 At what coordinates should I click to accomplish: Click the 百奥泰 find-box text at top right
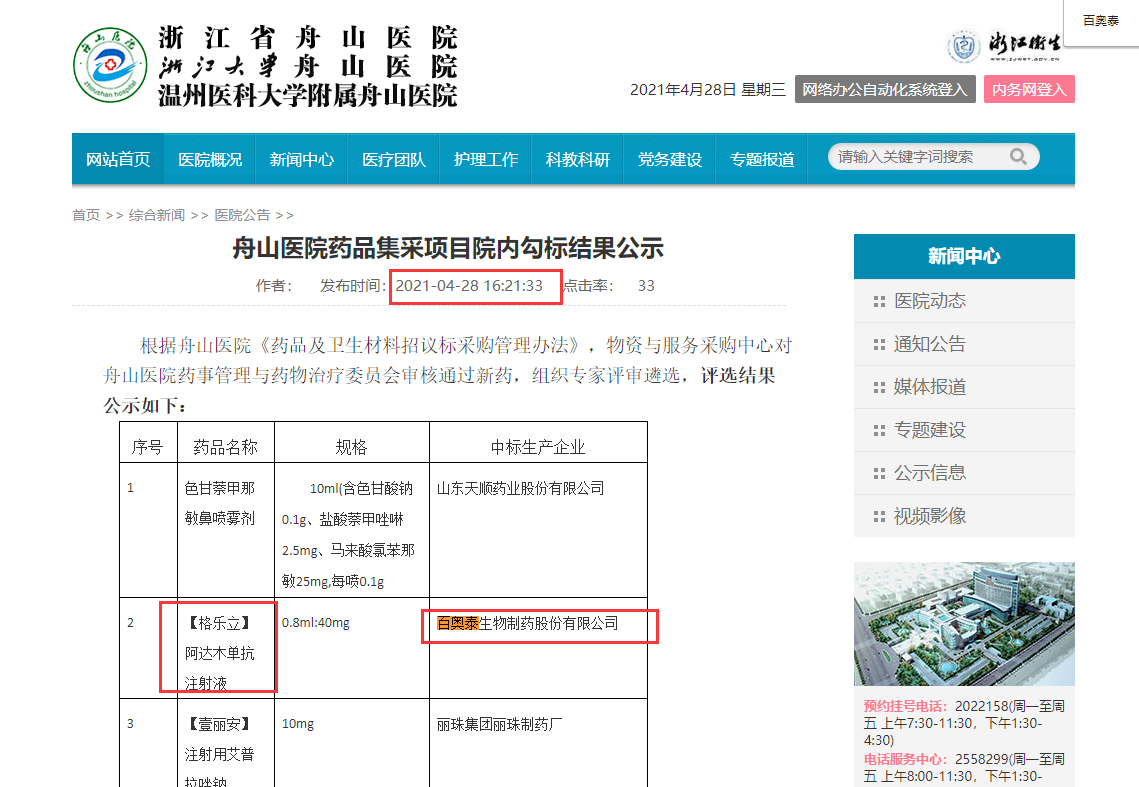tap(1101, 20)
